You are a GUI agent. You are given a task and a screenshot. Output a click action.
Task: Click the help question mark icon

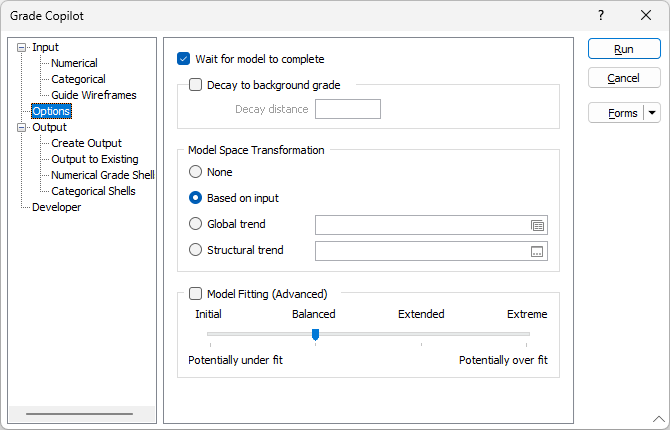click(x=601, y=15)
